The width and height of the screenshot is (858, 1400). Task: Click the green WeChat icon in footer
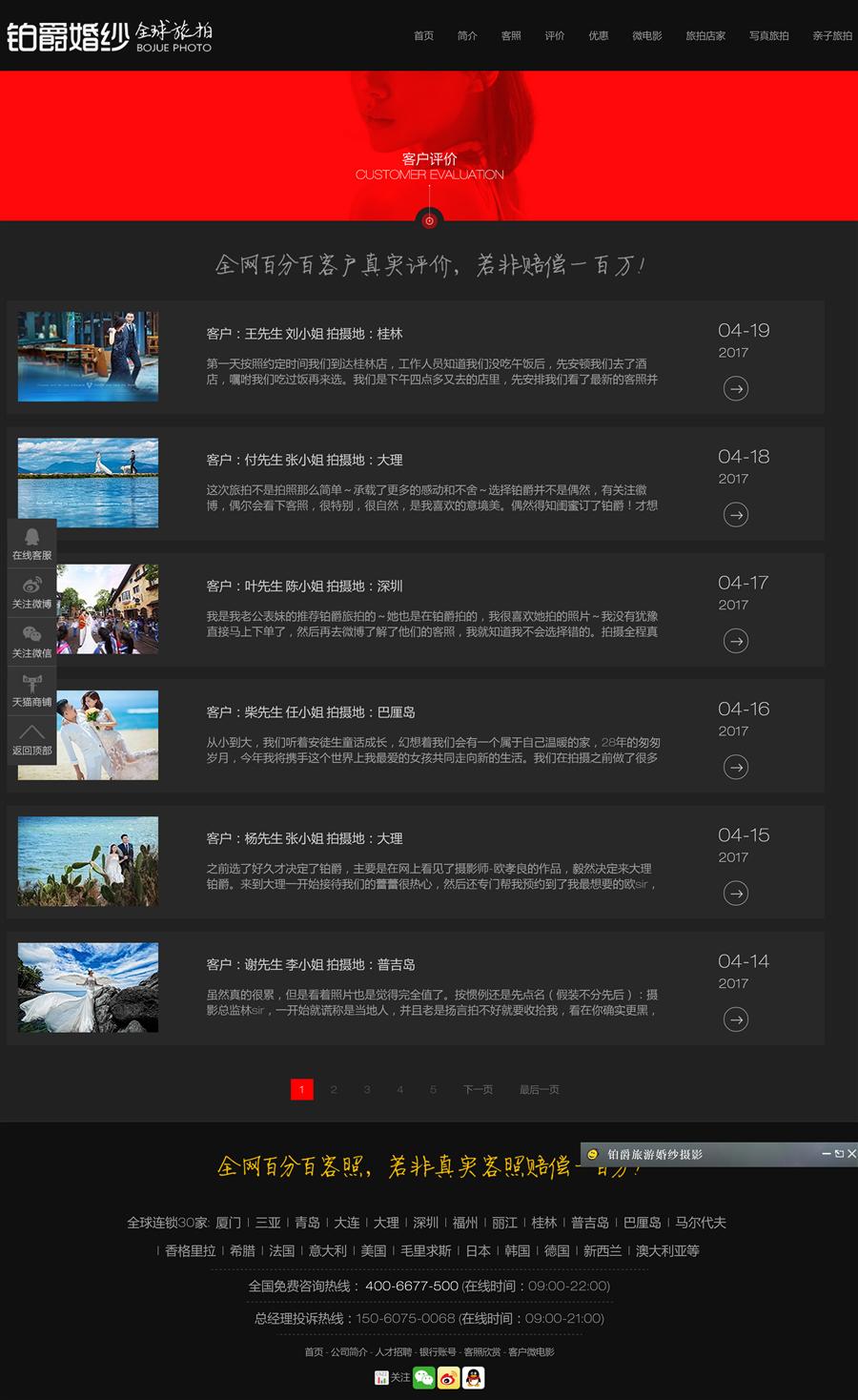point(424,1377)
